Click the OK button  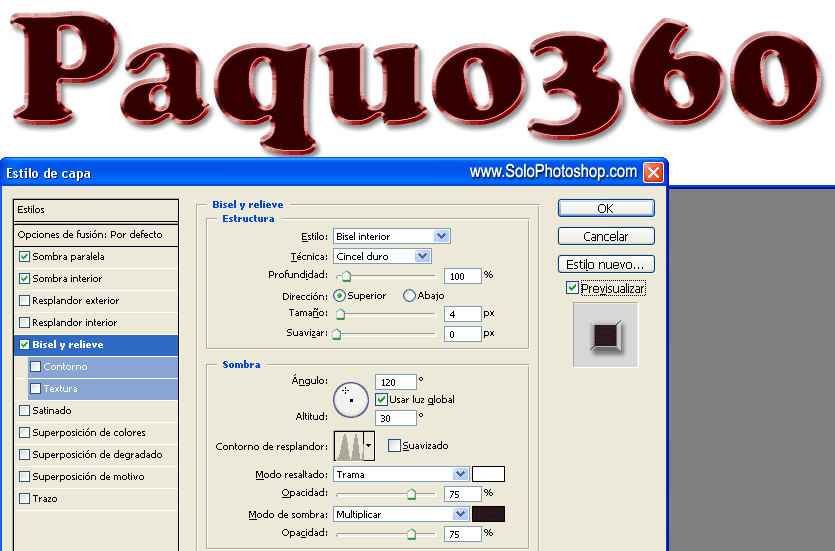[x=606, y=208]
